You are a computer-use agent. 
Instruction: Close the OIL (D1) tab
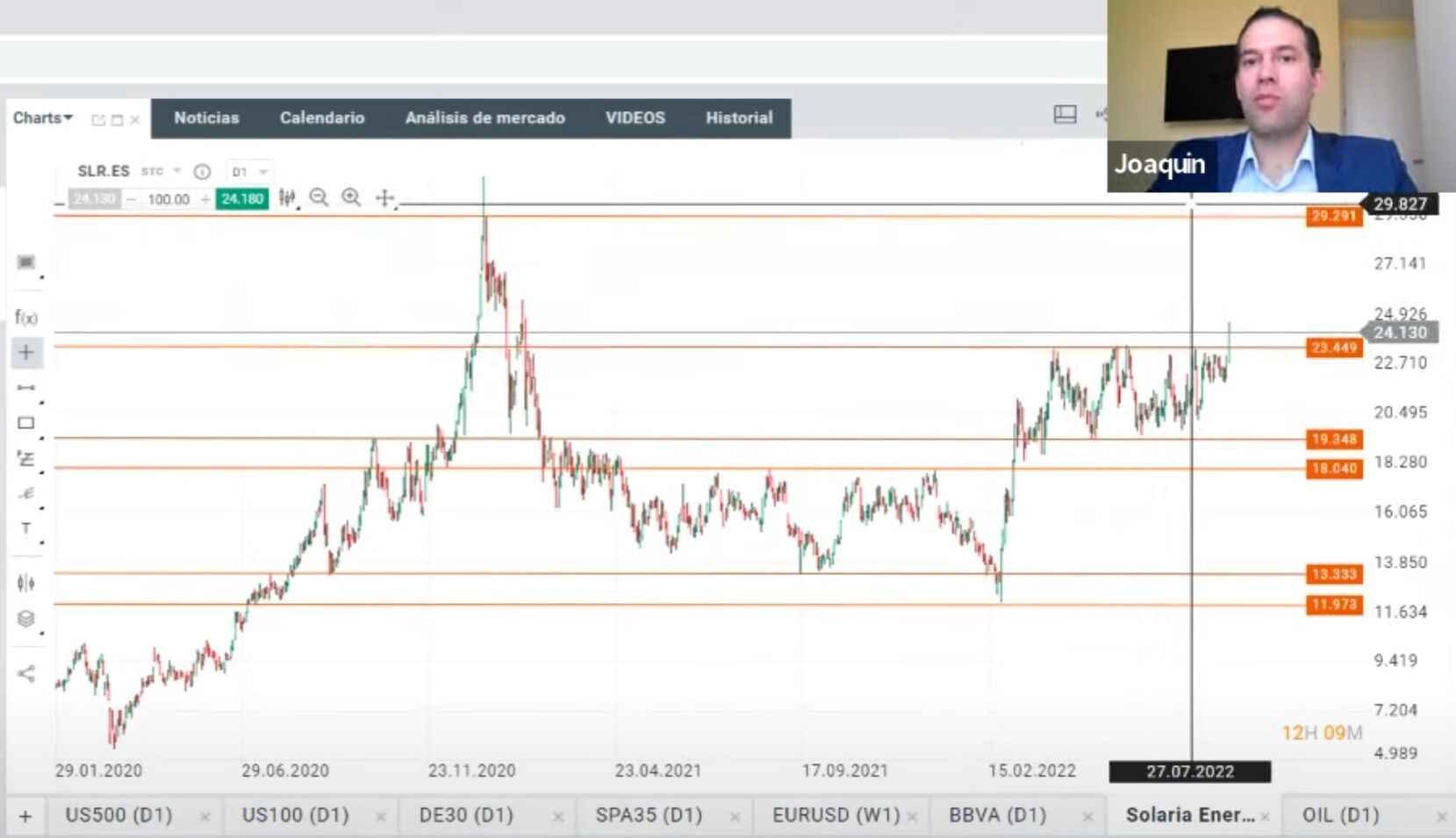(1442, 817)
